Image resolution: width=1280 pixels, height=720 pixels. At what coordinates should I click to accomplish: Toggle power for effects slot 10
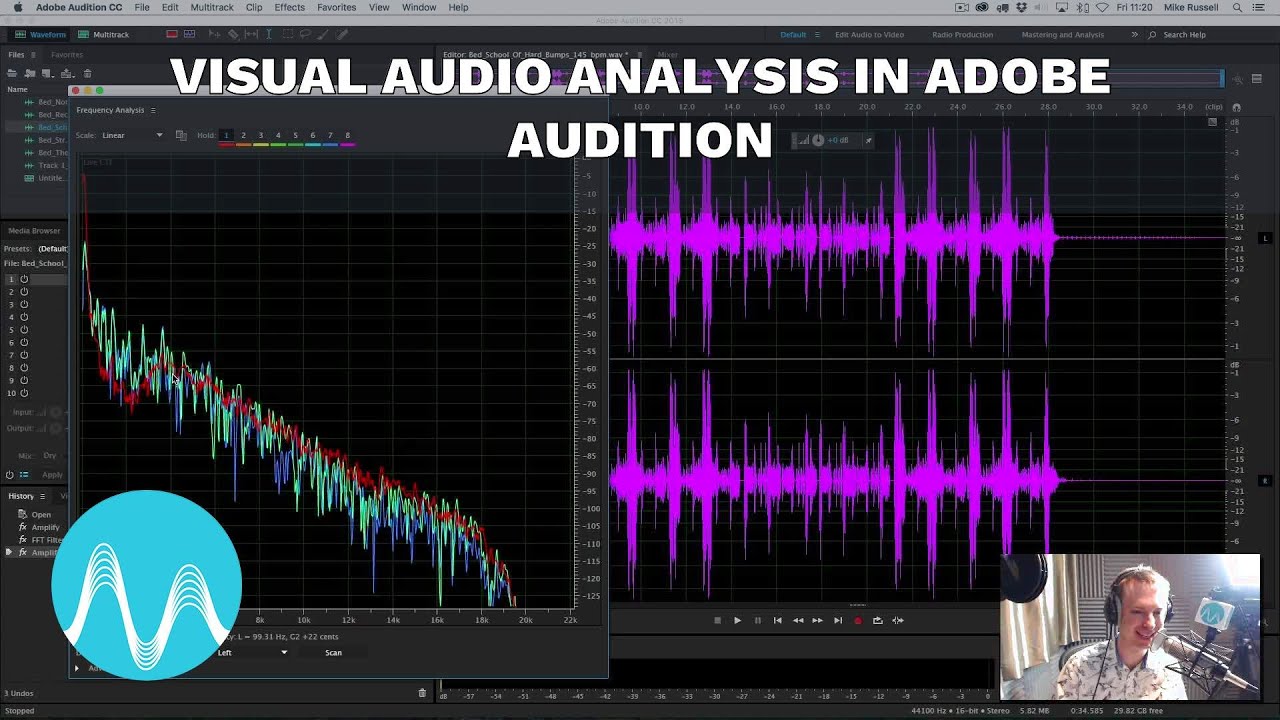tap(24, 393)
